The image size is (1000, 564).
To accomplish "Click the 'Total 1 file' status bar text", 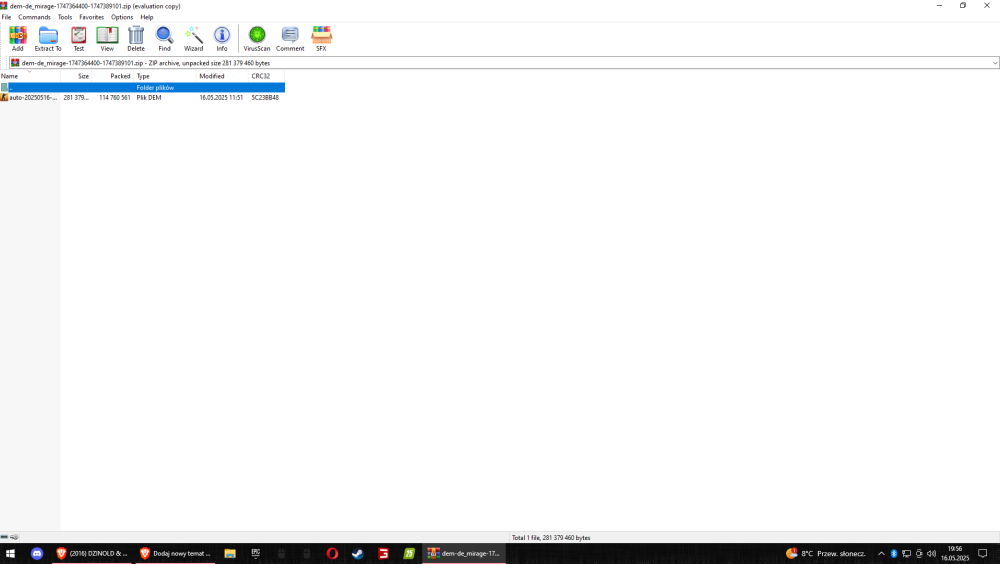I will click(551, 537).
